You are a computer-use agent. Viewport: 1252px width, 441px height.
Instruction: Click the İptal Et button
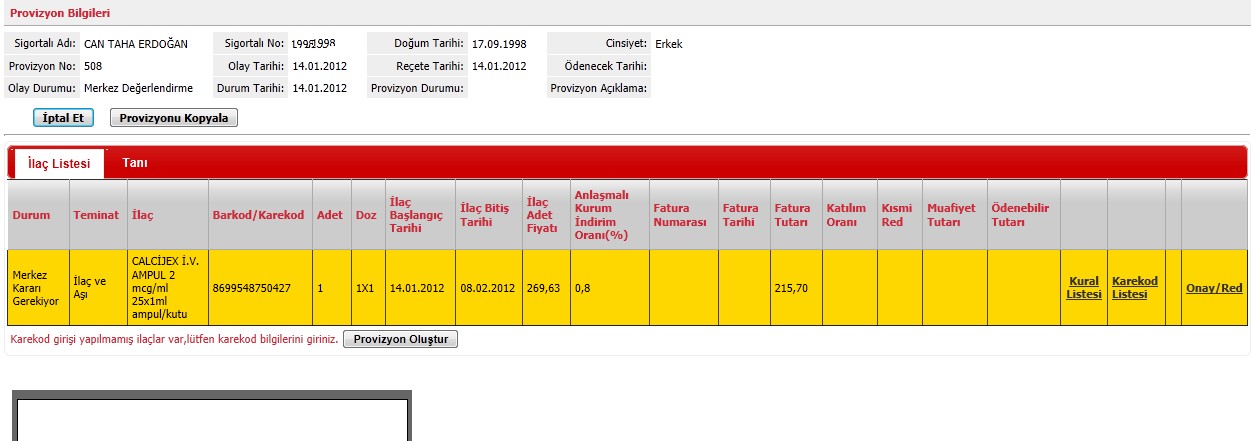[63, 118]
